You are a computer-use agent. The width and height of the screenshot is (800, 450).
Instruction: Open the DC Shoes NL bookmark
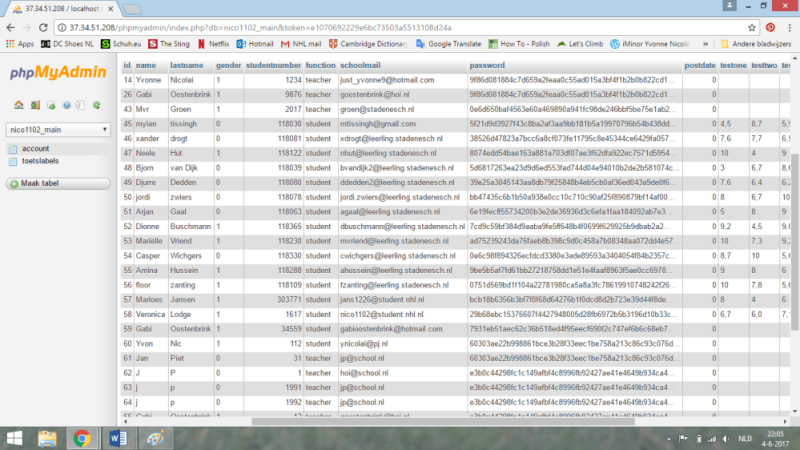point(67,44)
